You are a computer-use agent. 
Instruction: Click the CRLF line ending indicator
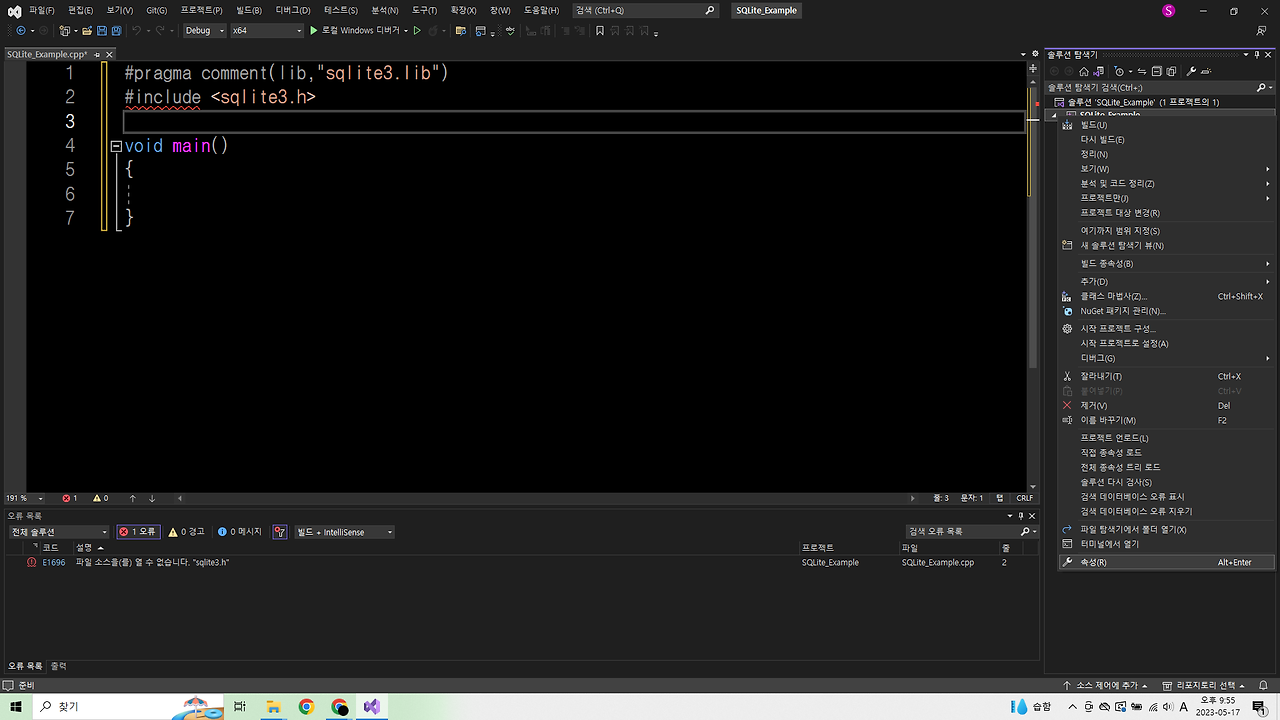1025,498
